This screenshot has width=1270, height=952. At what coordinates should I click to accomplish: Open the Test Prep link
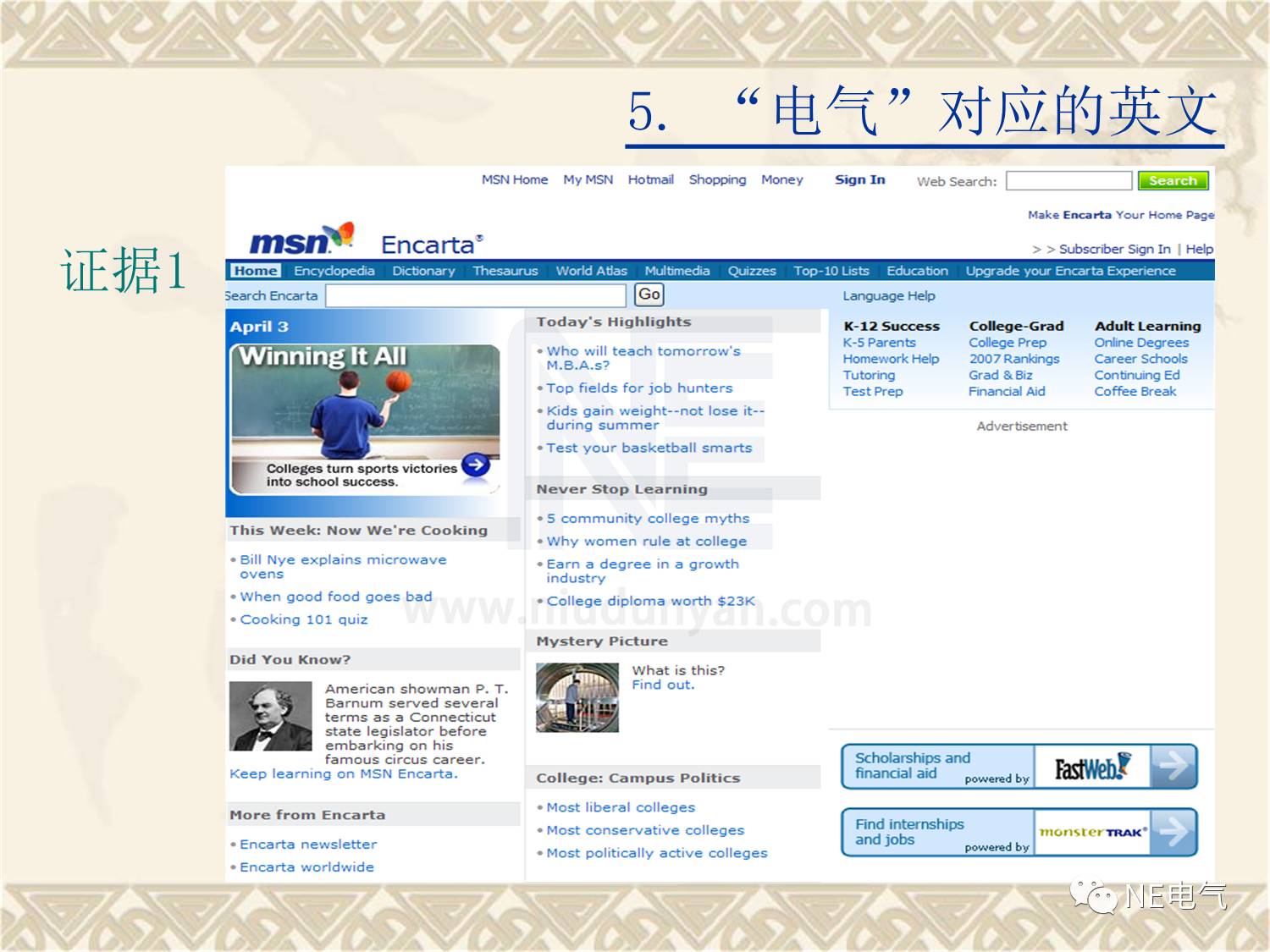click(x=873, y=391)
